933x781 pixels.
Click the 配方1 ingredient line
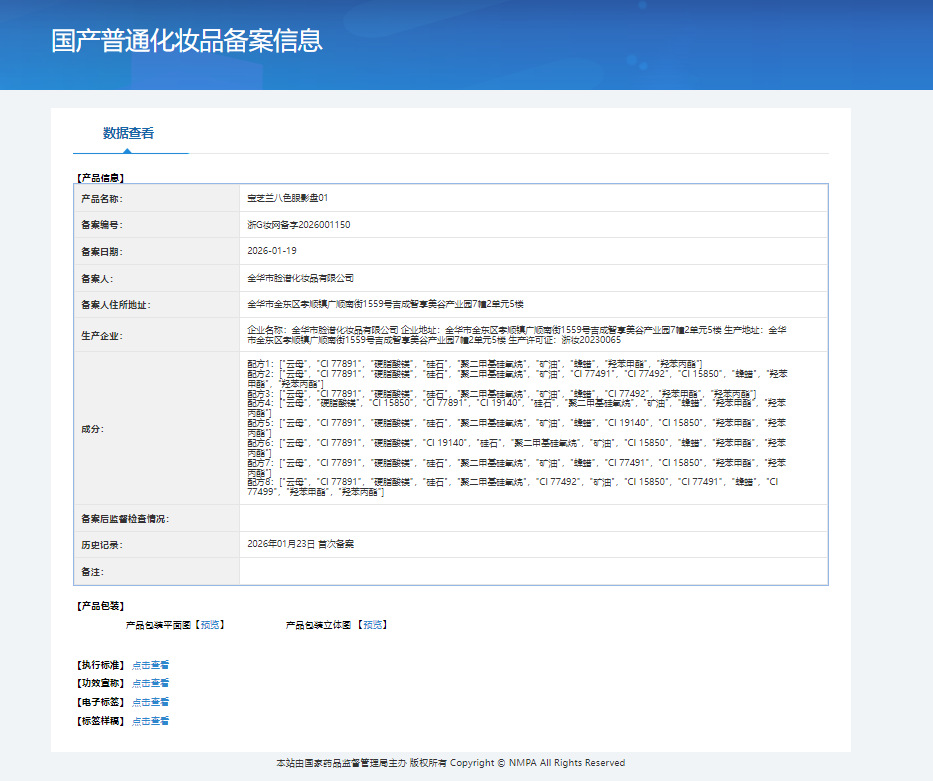pyautogui.click(x=475, y=364)
